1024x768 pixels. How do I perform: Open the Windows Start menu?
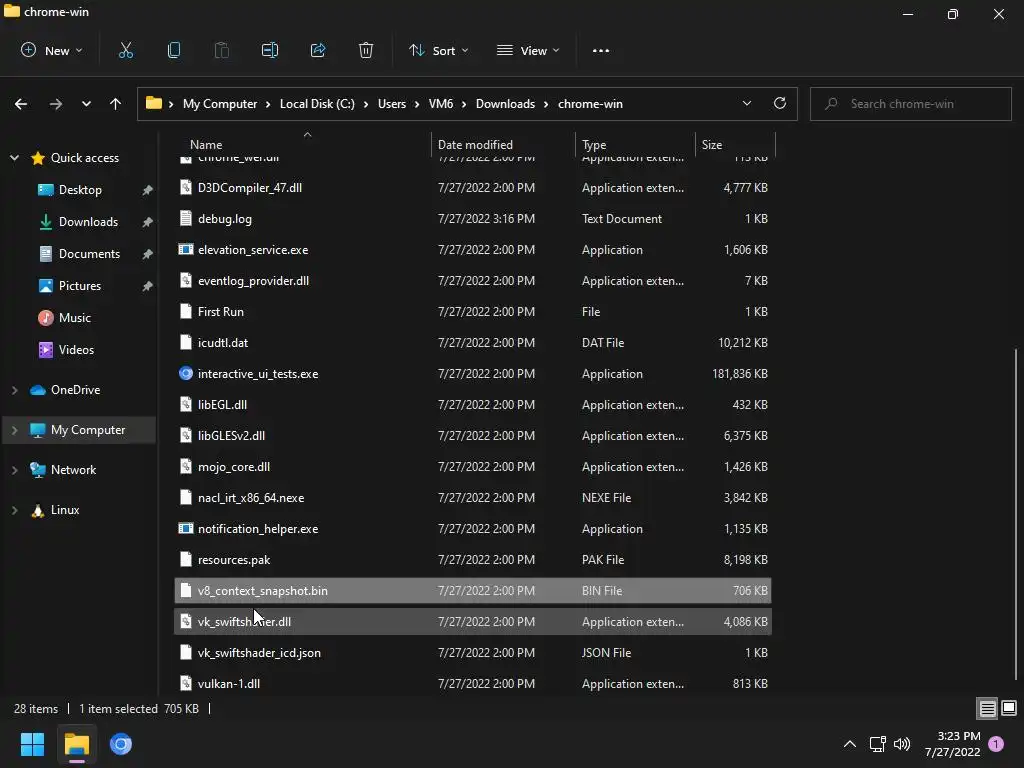[x=32, y=744]
